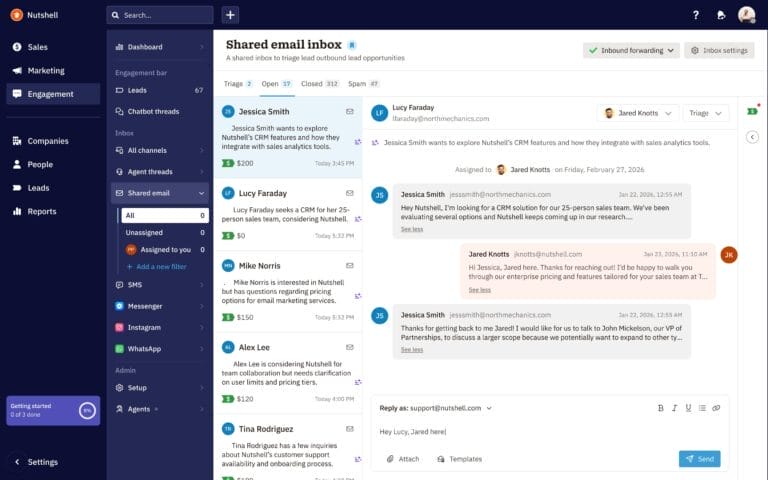Click See less under first Jessica Smith message
Viewport: 768px width, 480px height.
[x=412, y=229]
